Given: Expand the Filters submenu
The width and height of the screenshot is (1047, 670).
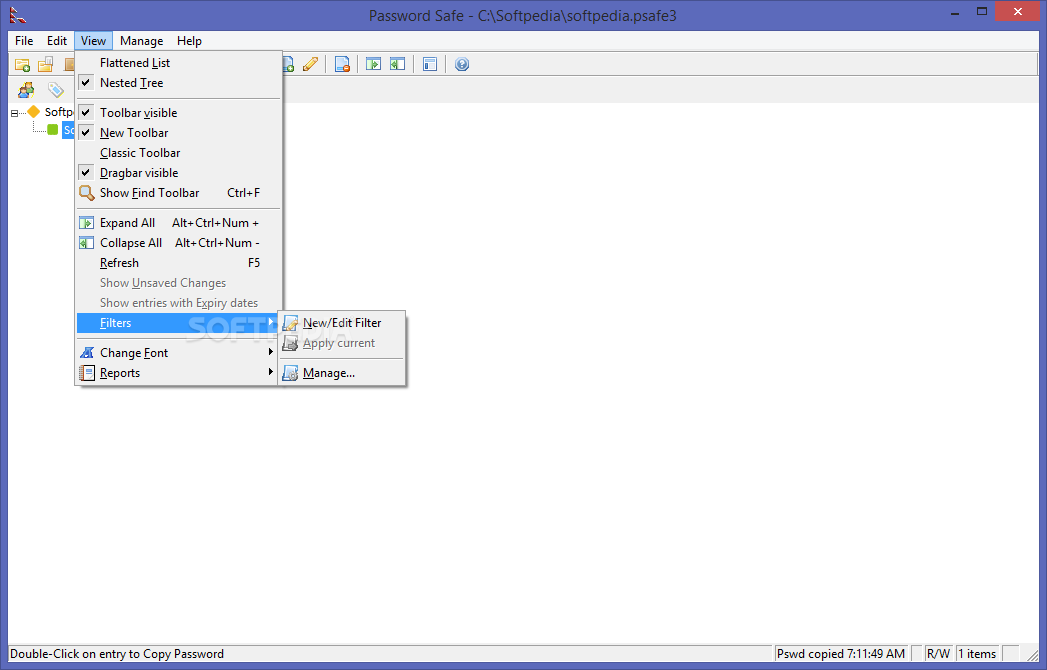Looking at the screenshot, I should (x=179, y=323).
